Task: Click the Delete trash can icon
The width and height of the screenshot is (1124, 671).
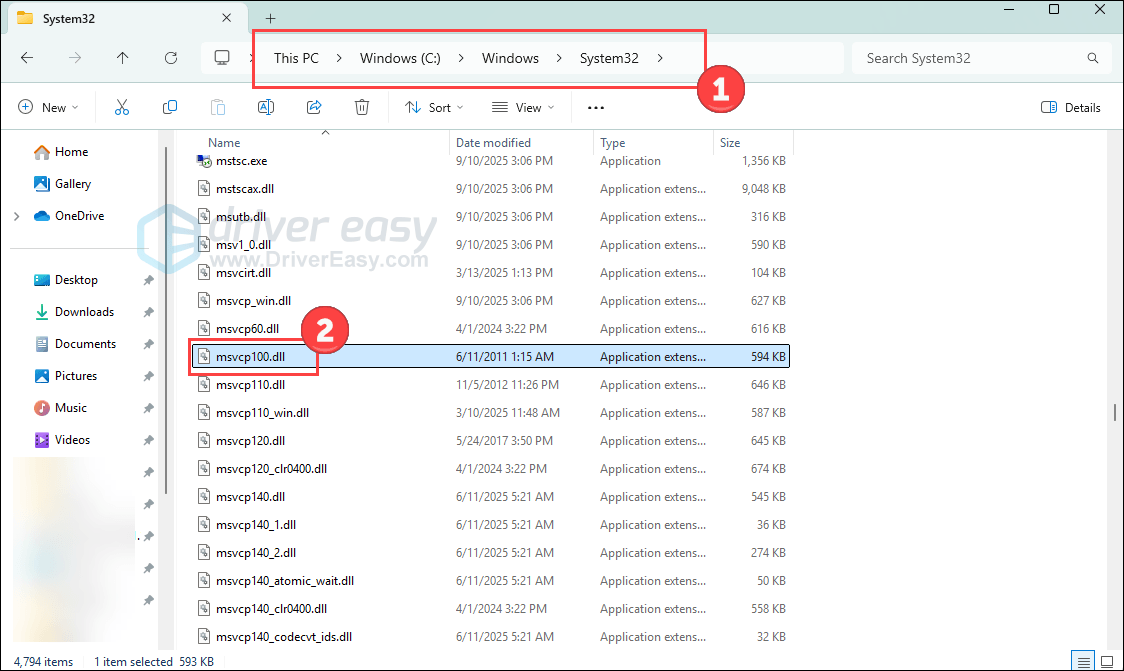Action: point(362,107)
